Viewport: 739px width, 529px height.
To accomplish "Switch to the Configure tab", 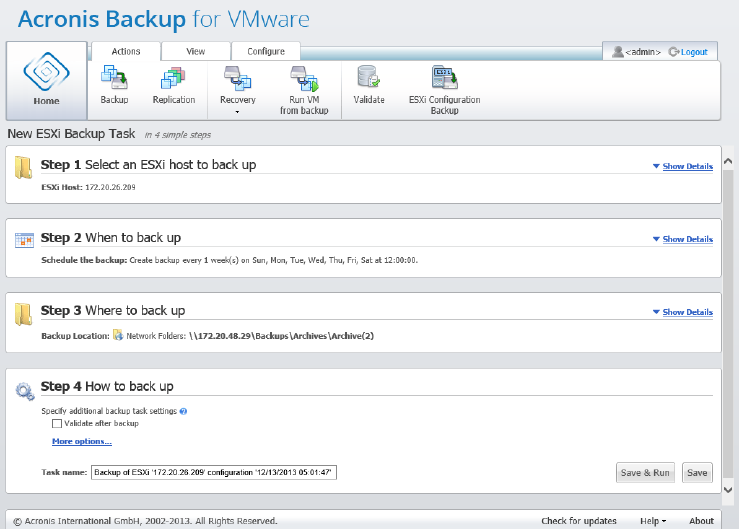I will [265, 51].
